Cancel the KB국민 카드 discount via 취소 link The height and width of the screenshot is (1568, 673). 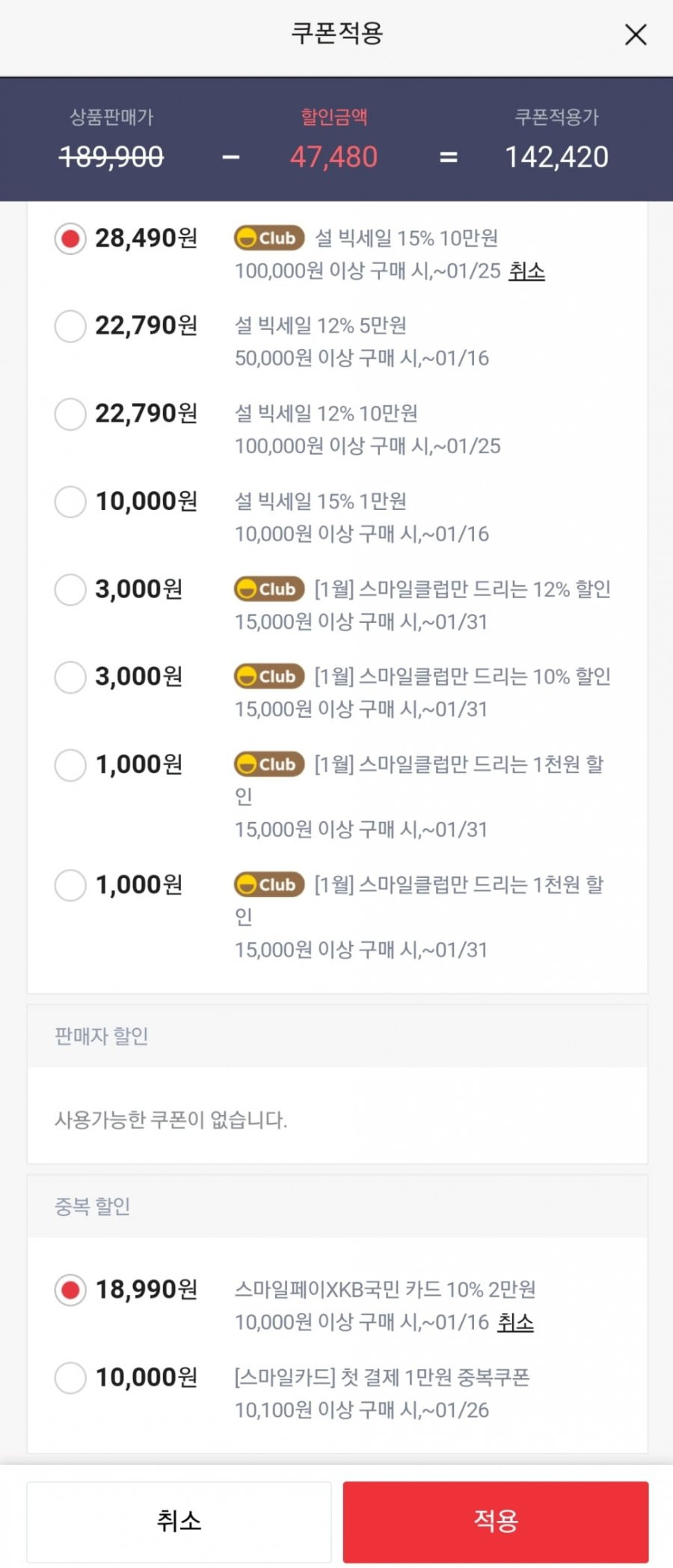tap(516, 1322)
